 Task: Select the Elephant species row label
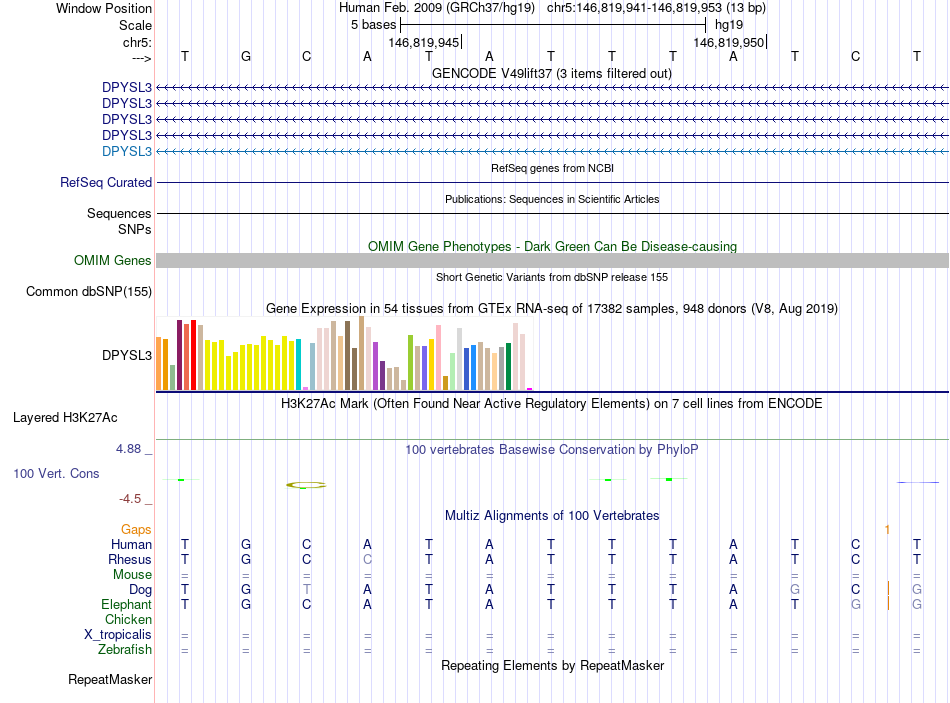(x=126, y=605)
